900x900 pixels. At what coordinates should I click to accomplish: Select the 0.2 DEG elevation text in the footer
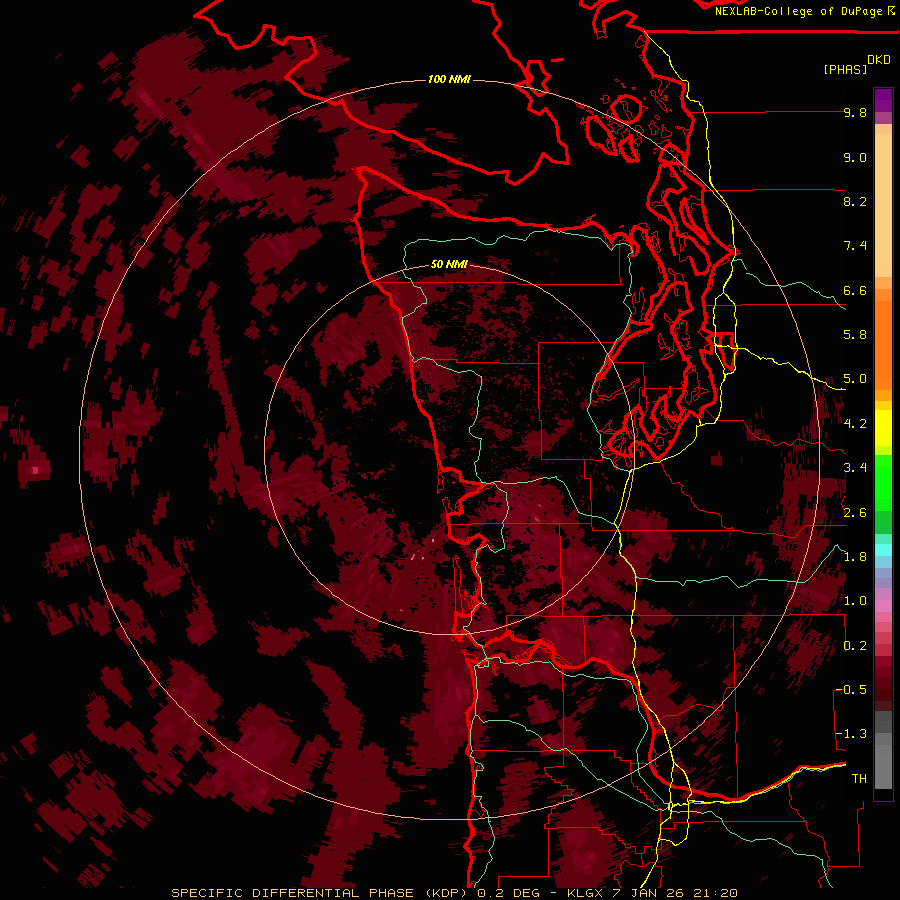click(507, 893)
